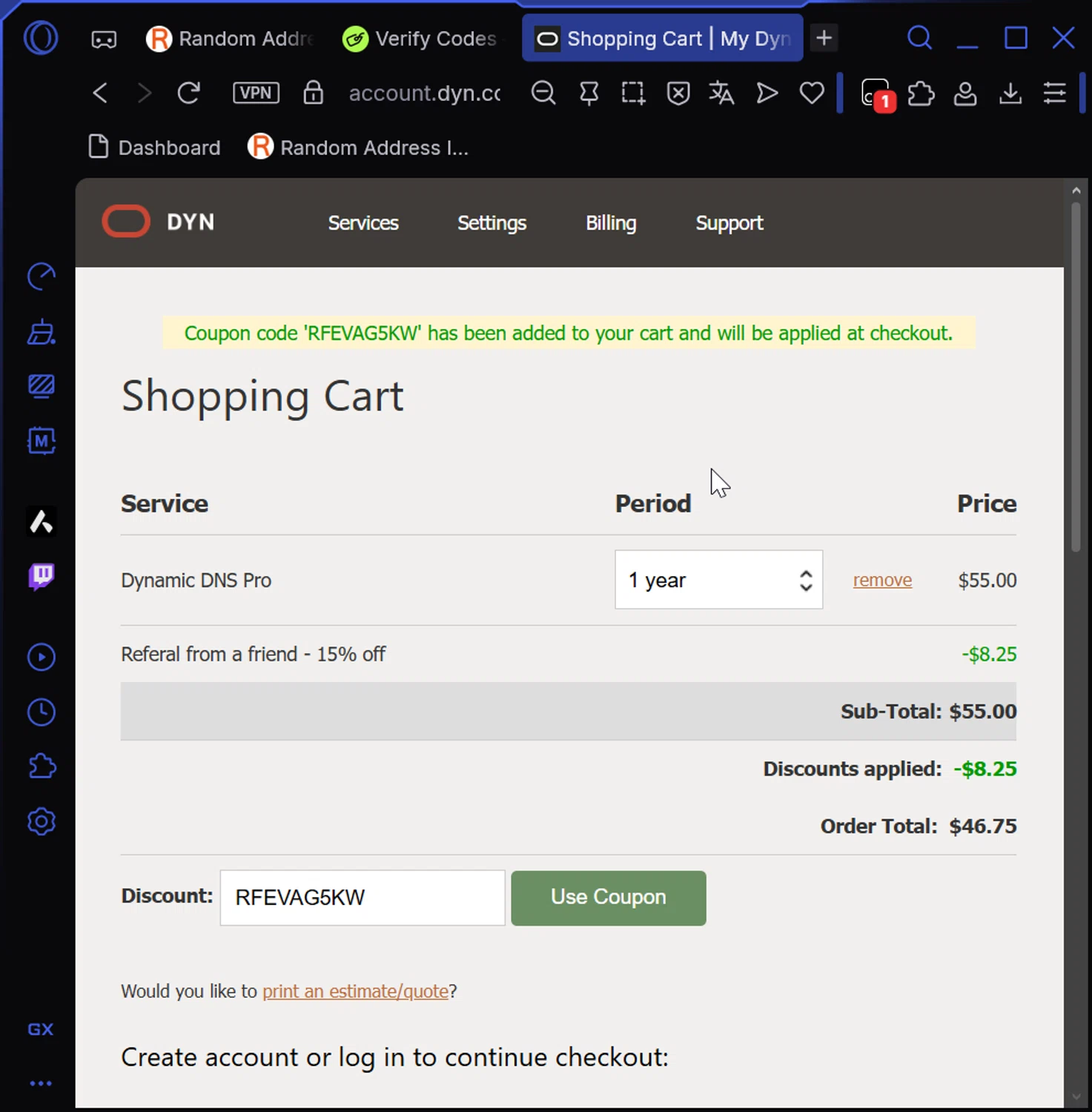This screenshot has height=1112, width=1092.
Task: Open Twitch in the sidebar
Action: (x=42, y=576)
